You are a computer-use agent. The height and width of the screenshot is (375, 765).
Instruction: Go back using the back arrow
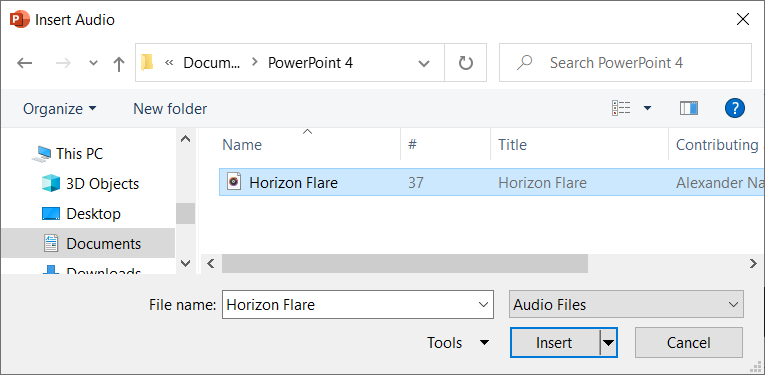coord(24,63)
